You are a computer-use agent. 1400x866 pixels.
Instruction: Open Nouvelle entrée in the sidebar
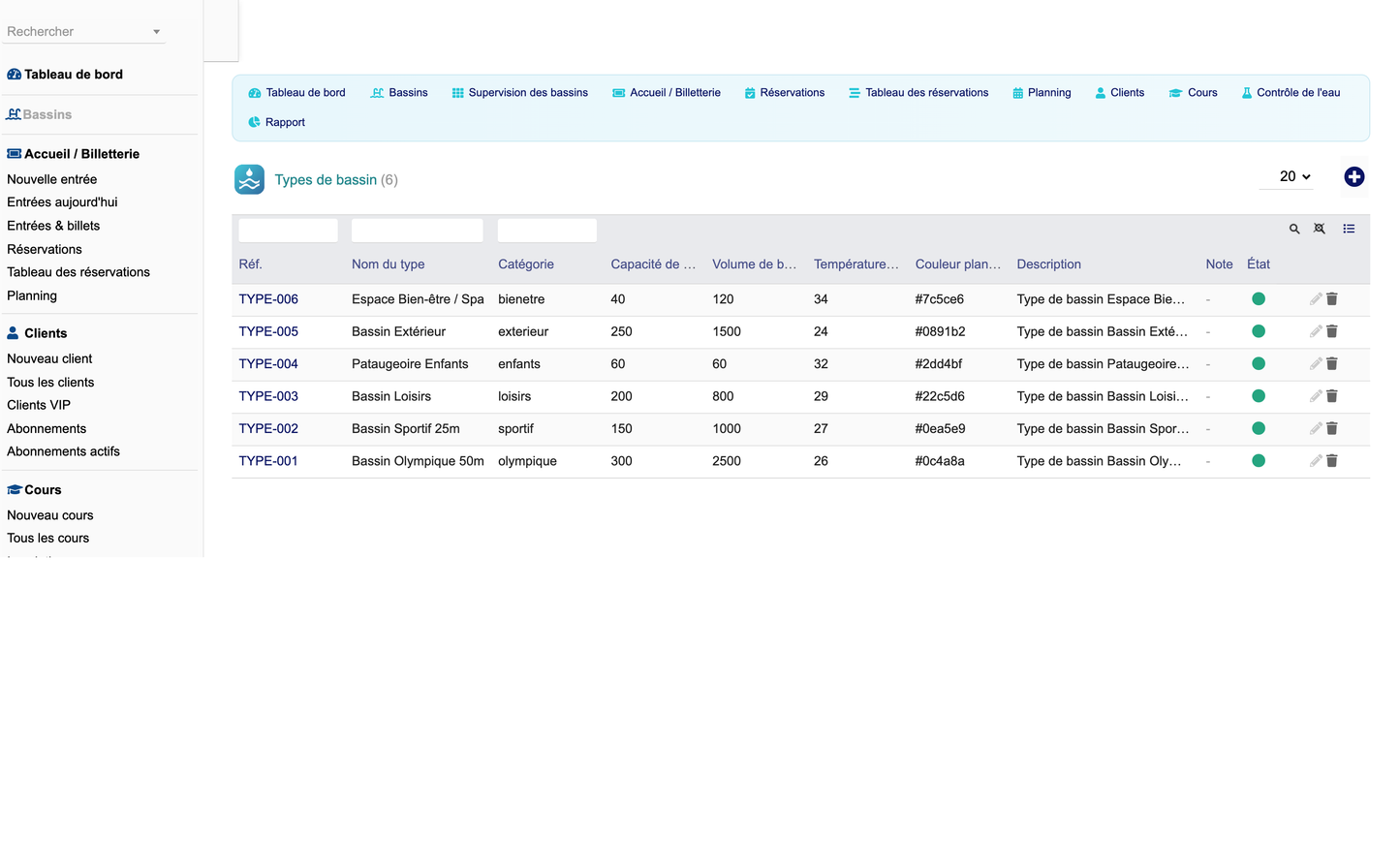click(52, 179)
